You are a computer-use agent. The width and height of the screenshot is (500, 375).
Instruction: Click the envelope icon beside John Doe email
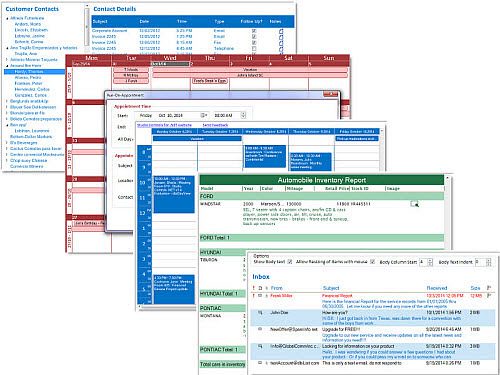tap(260, 313)
